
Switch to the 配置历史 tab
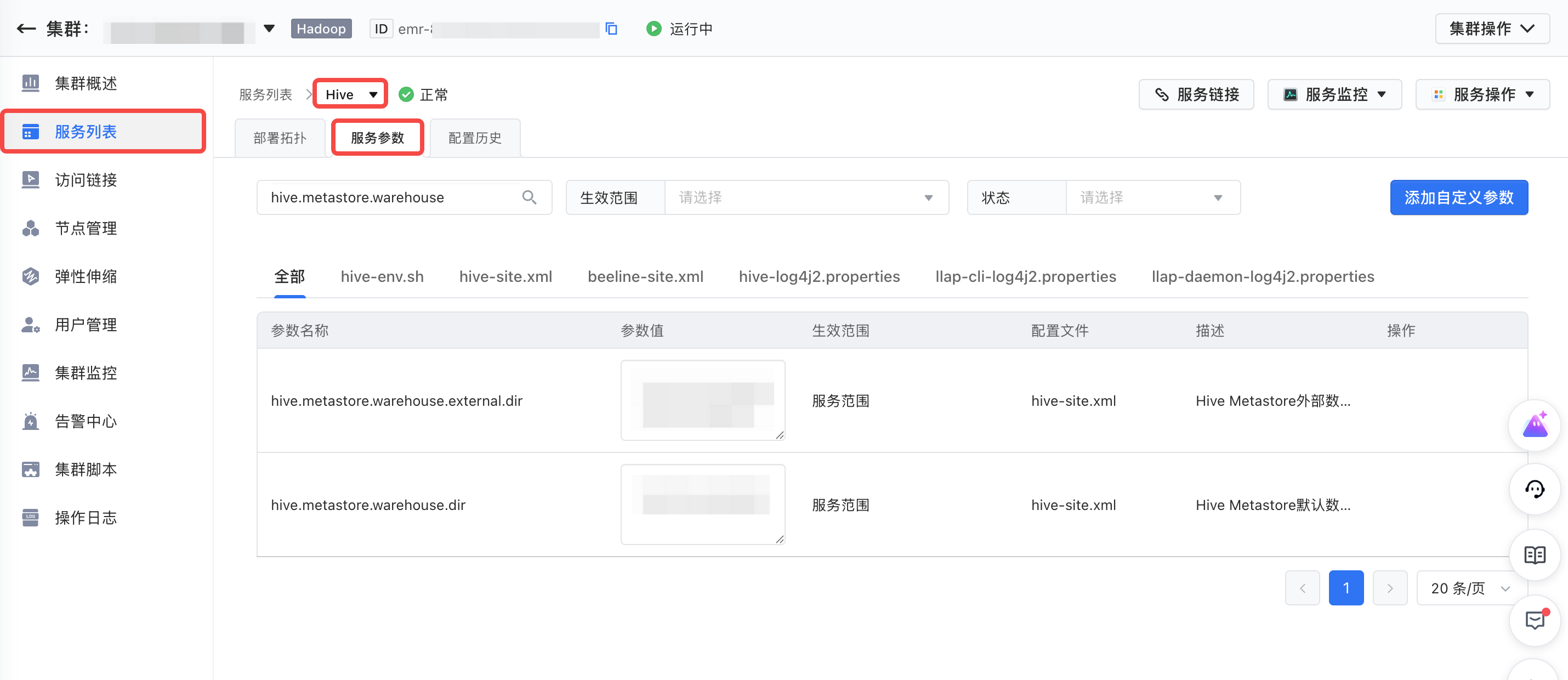pyautogui.click(x=475, y=138)
